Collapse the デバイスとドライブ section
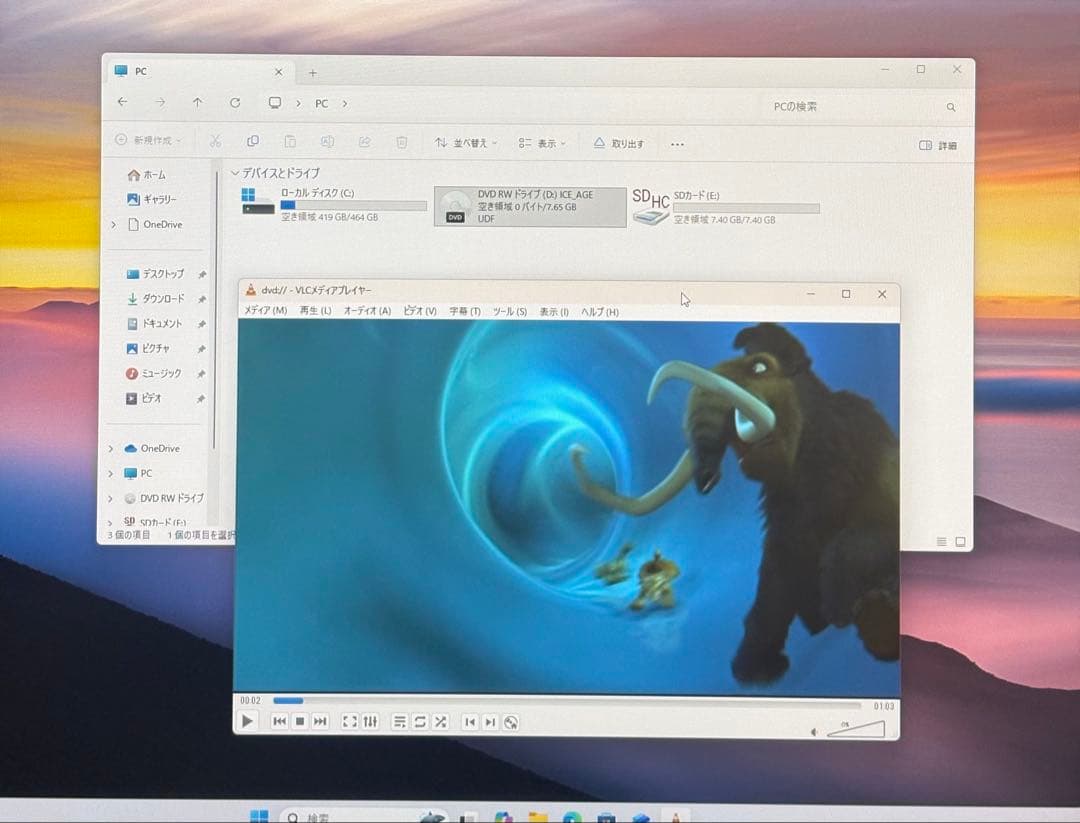 click(236, 173)
